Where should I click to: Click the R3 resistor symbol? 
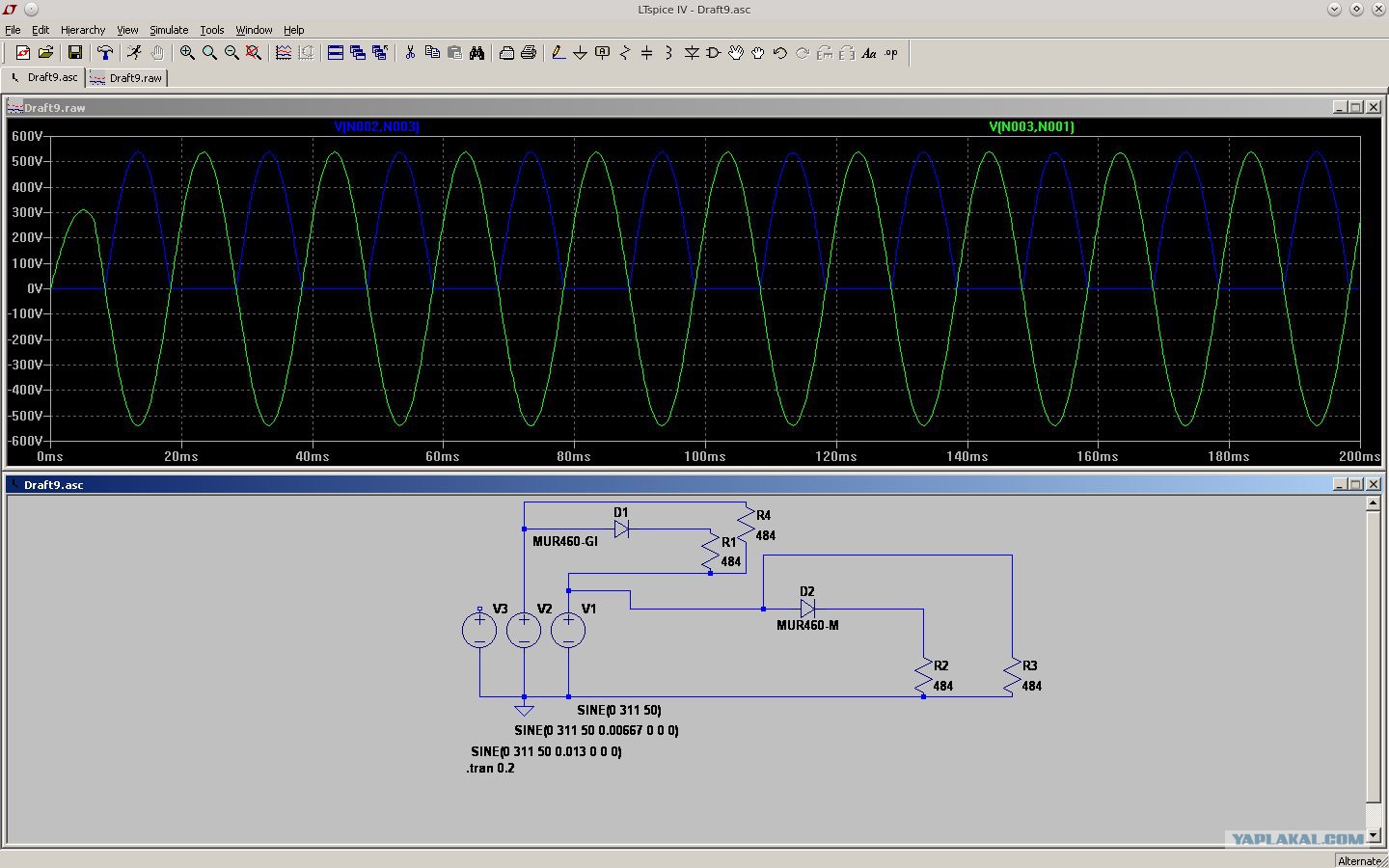point(1012,676)
